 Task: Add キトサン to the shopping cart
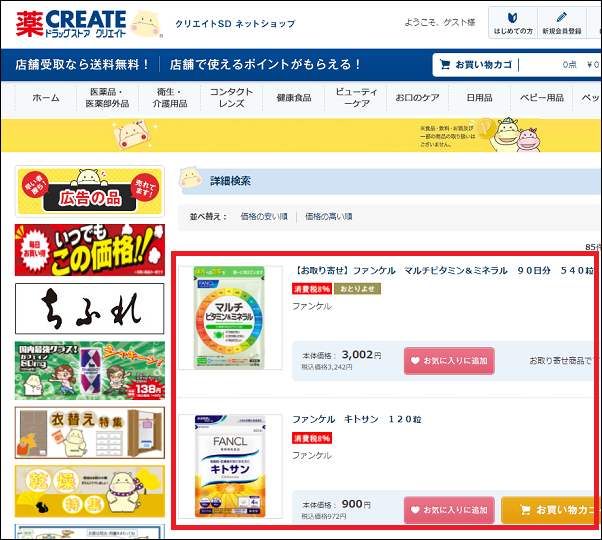coord(551,510)
